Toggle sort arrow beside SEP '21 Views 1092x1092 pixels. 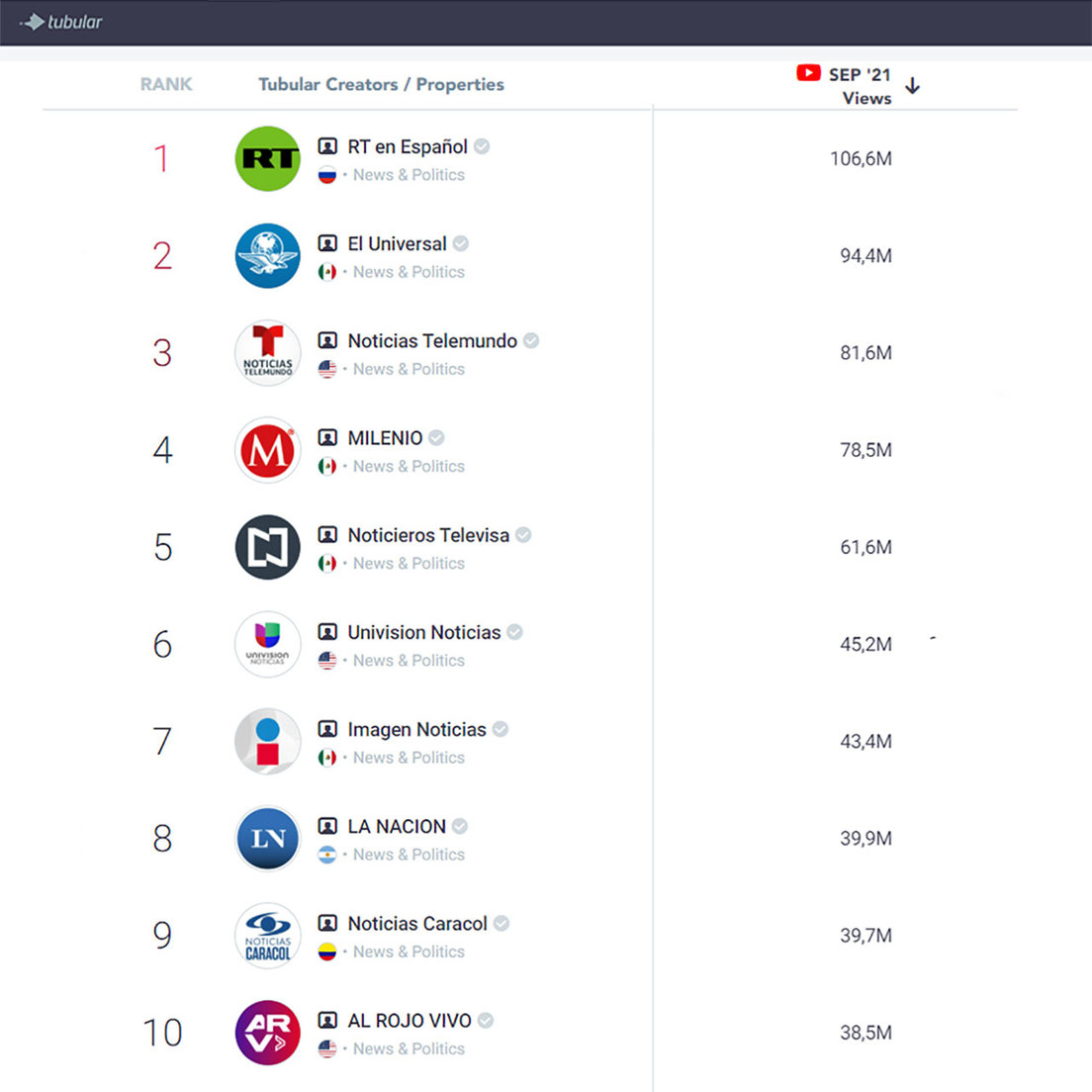click(x=913, y=86)
